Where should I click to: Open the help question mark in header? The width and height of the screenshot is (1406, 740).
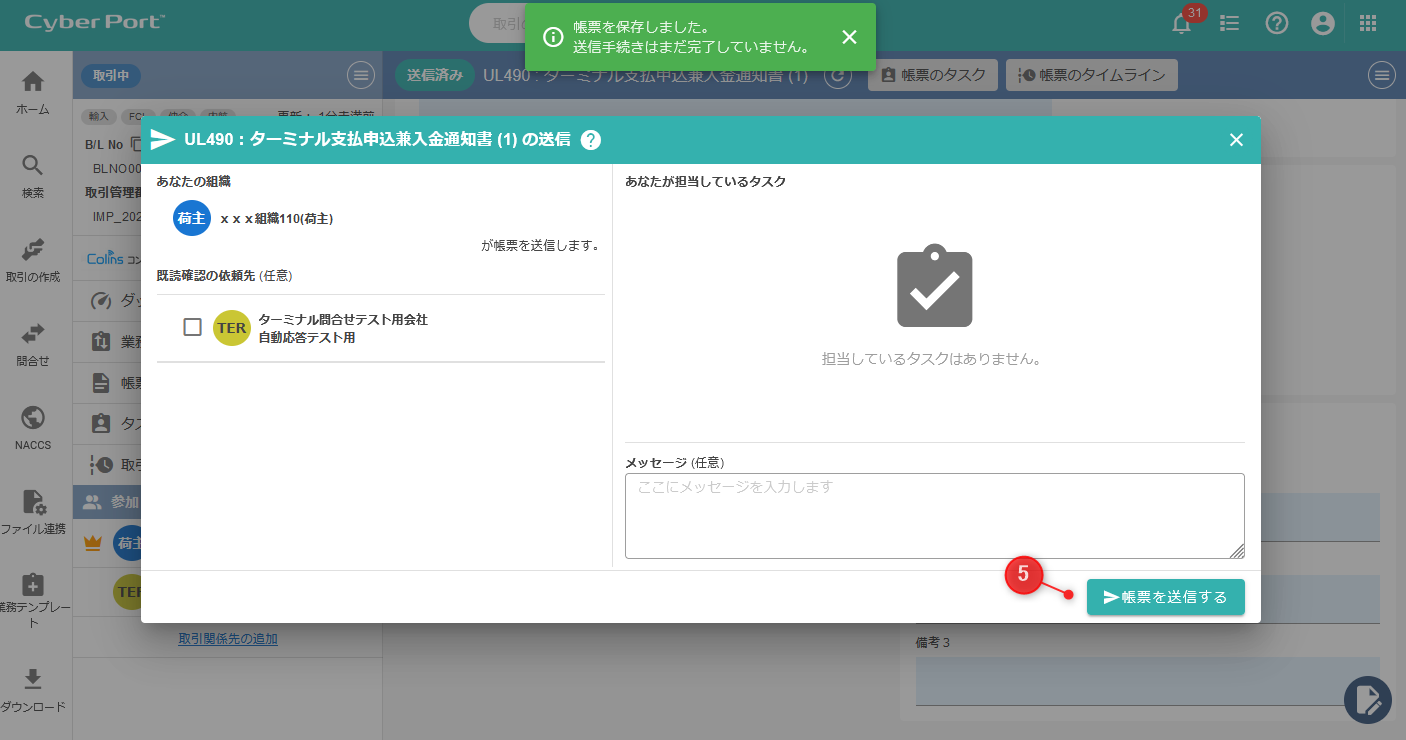click(1276, 24)
